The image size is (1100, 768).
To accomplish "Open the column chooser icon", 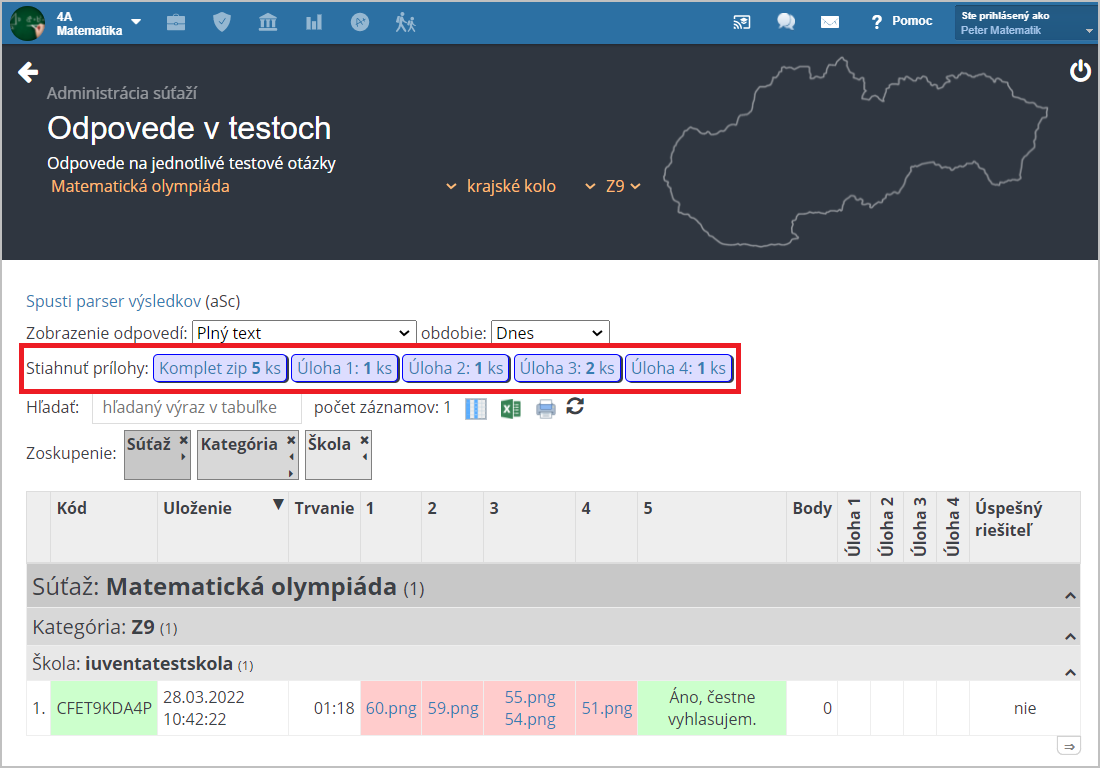I will click(x=476, y=408).
